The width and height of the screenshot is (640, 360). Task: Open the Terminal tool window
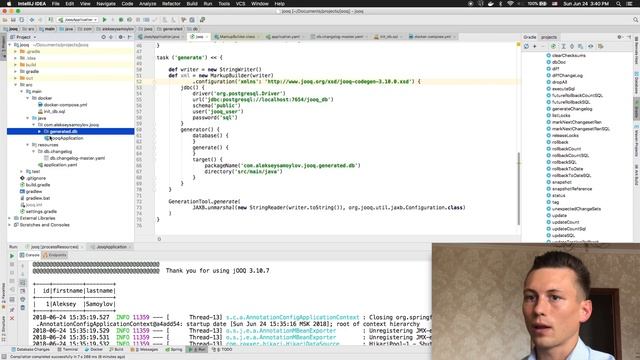(x=68, y=350)
